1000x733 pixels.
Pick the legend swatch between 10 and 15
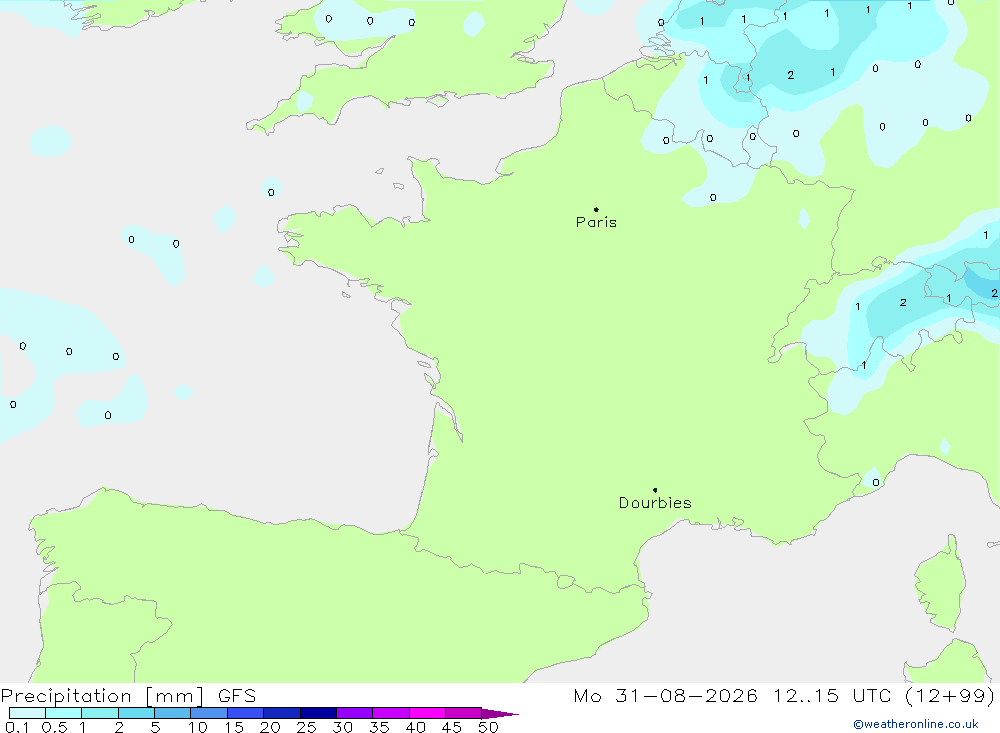(x=209, y=713)
